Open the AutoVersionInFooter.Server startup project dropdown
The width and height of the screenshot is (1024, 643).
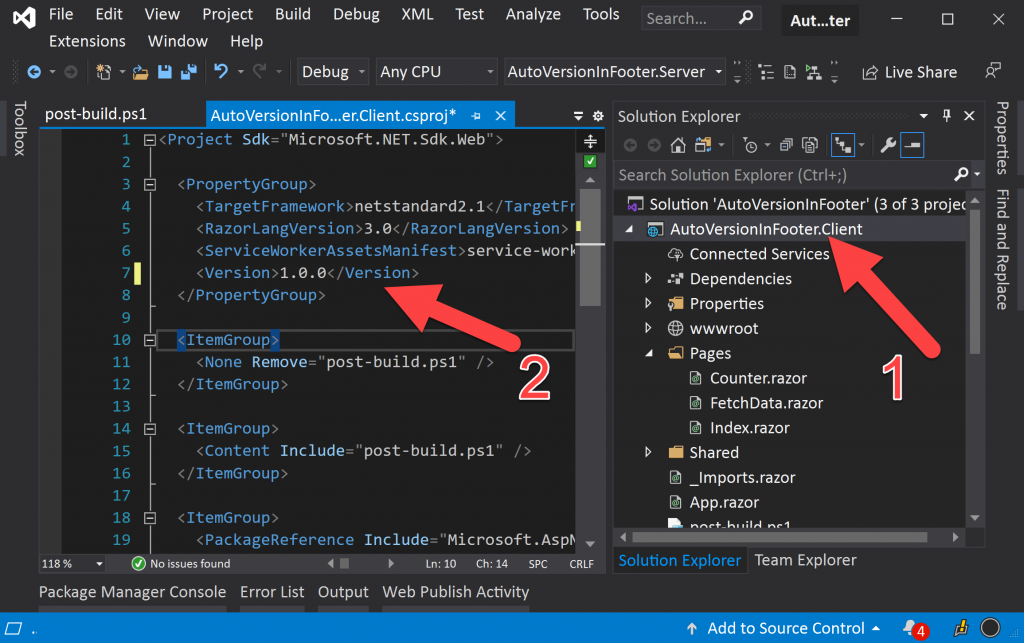(614, 72)
